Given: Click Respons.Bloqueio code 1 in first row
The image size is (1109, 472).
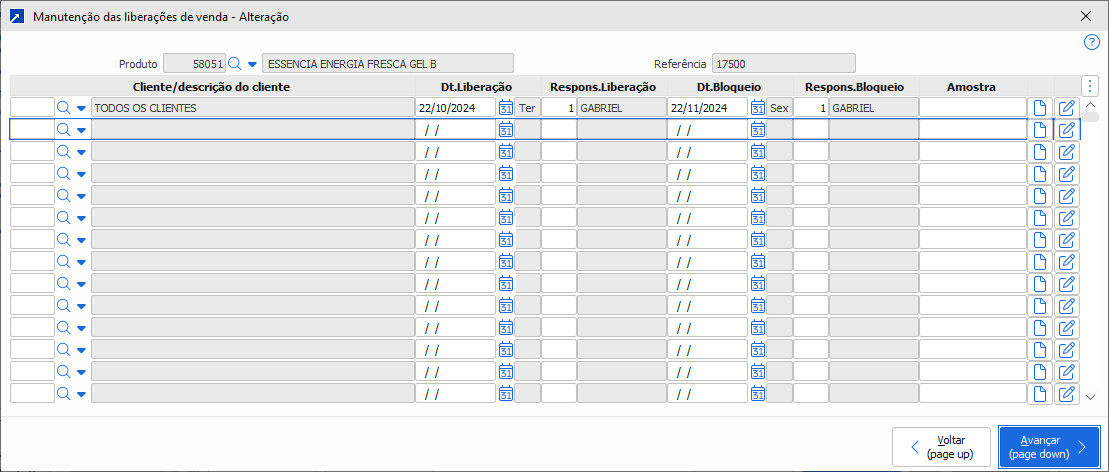Looking at the screenshot, I should (x=811, y=108).
